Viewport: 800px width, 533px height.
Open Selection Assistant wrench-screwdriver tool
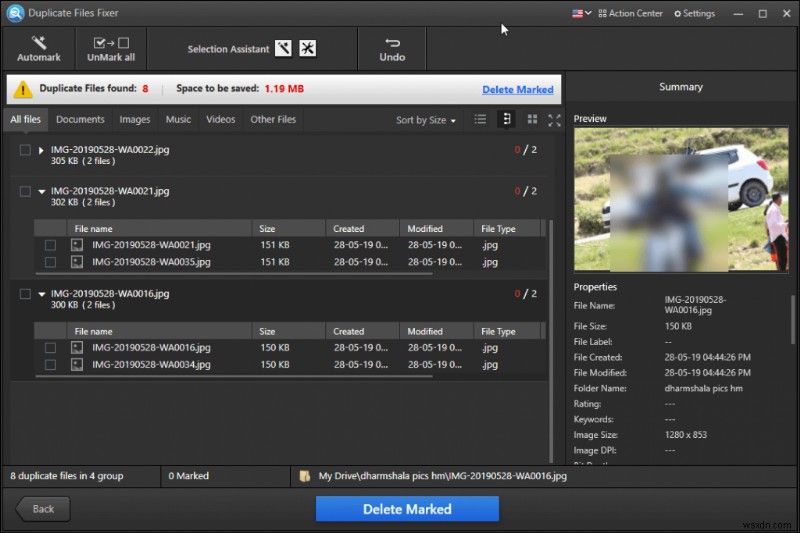[283, 49]
